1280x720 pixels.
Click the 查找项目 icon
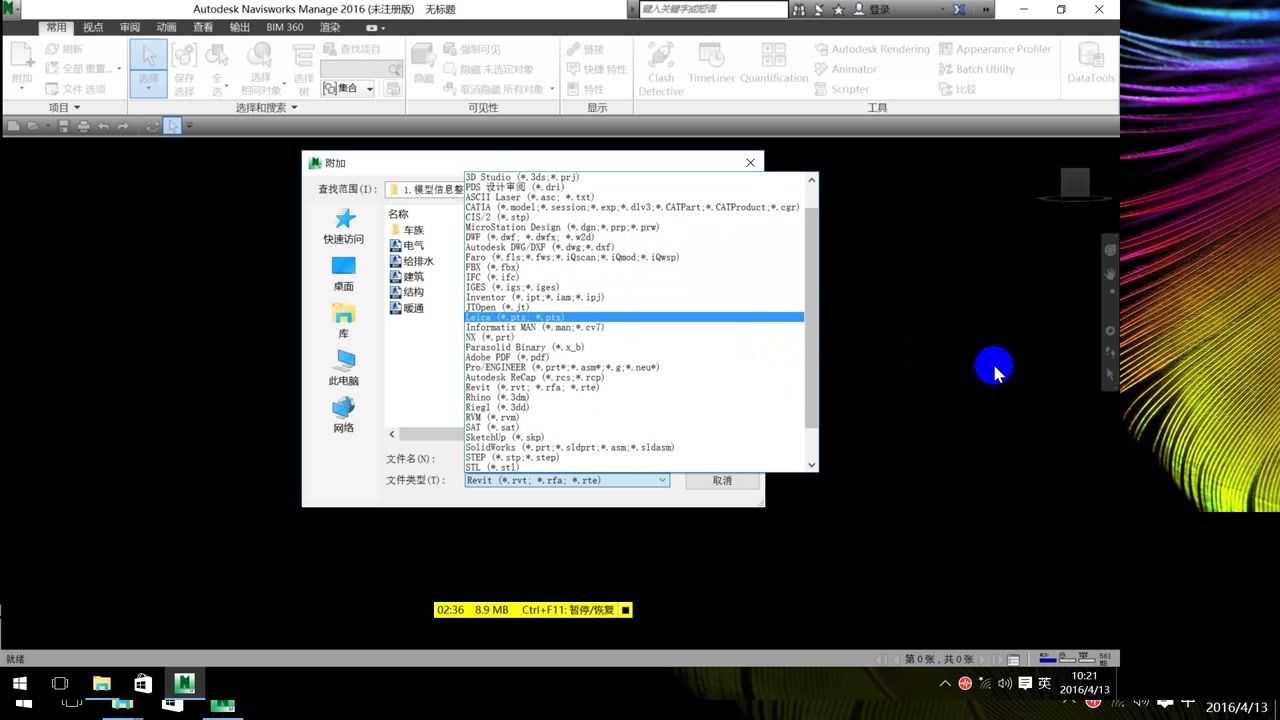pyautogui.click(x=330, y=49)
